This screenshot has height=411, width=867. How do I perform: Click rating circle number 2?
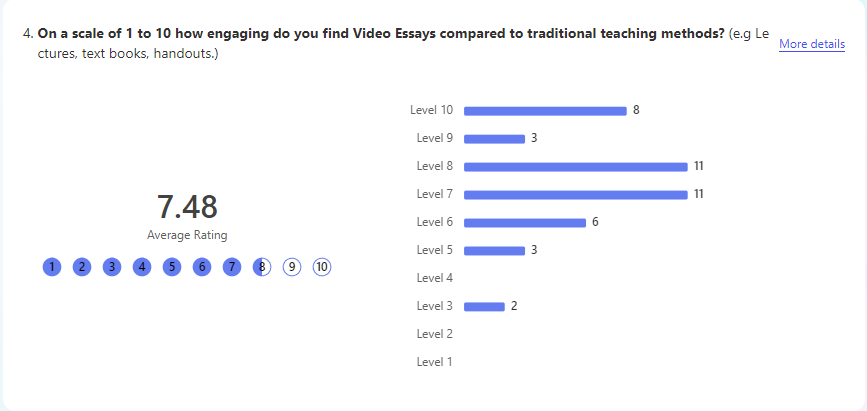pyautogui.click(x=82, y=268)
